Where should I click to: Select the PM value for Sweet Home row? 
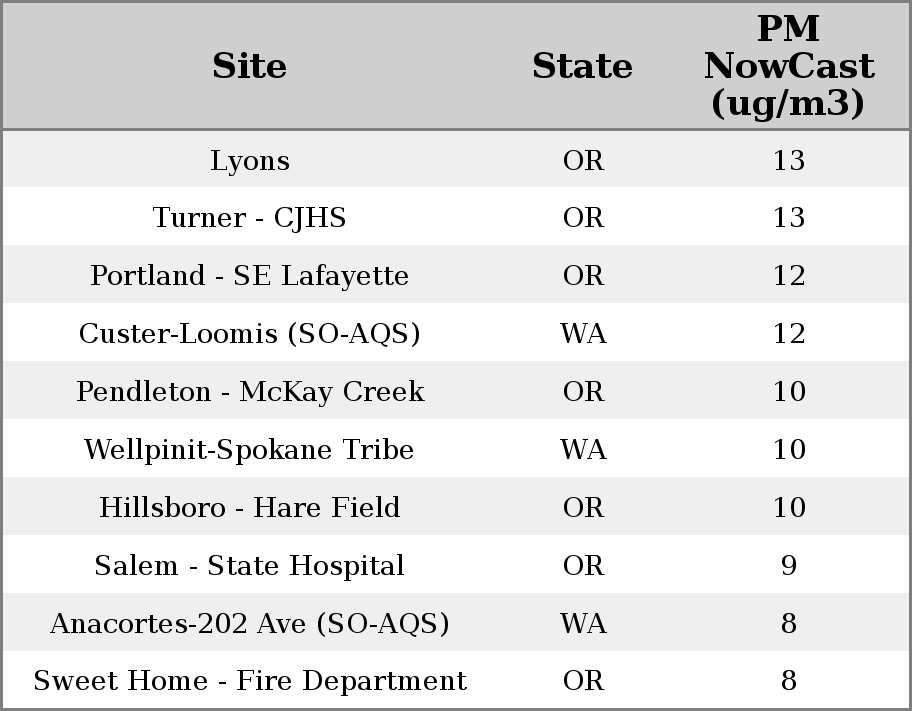click(x=788, y=681)
